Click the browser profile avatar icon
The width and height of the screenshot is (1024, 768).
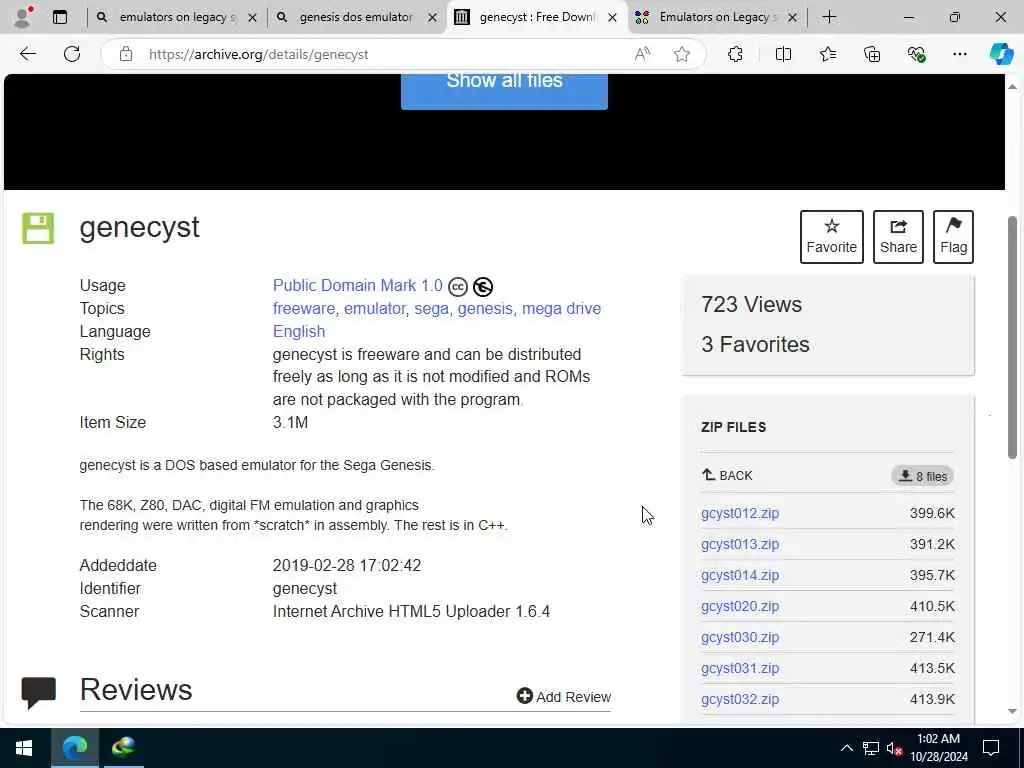(x=23, y=17)
